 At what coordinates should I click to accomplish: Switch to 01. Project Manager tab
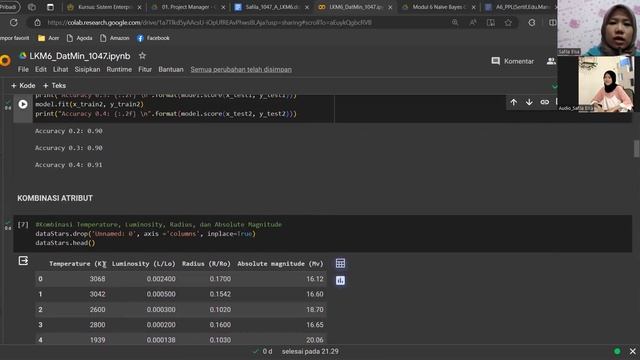(188, 7)
